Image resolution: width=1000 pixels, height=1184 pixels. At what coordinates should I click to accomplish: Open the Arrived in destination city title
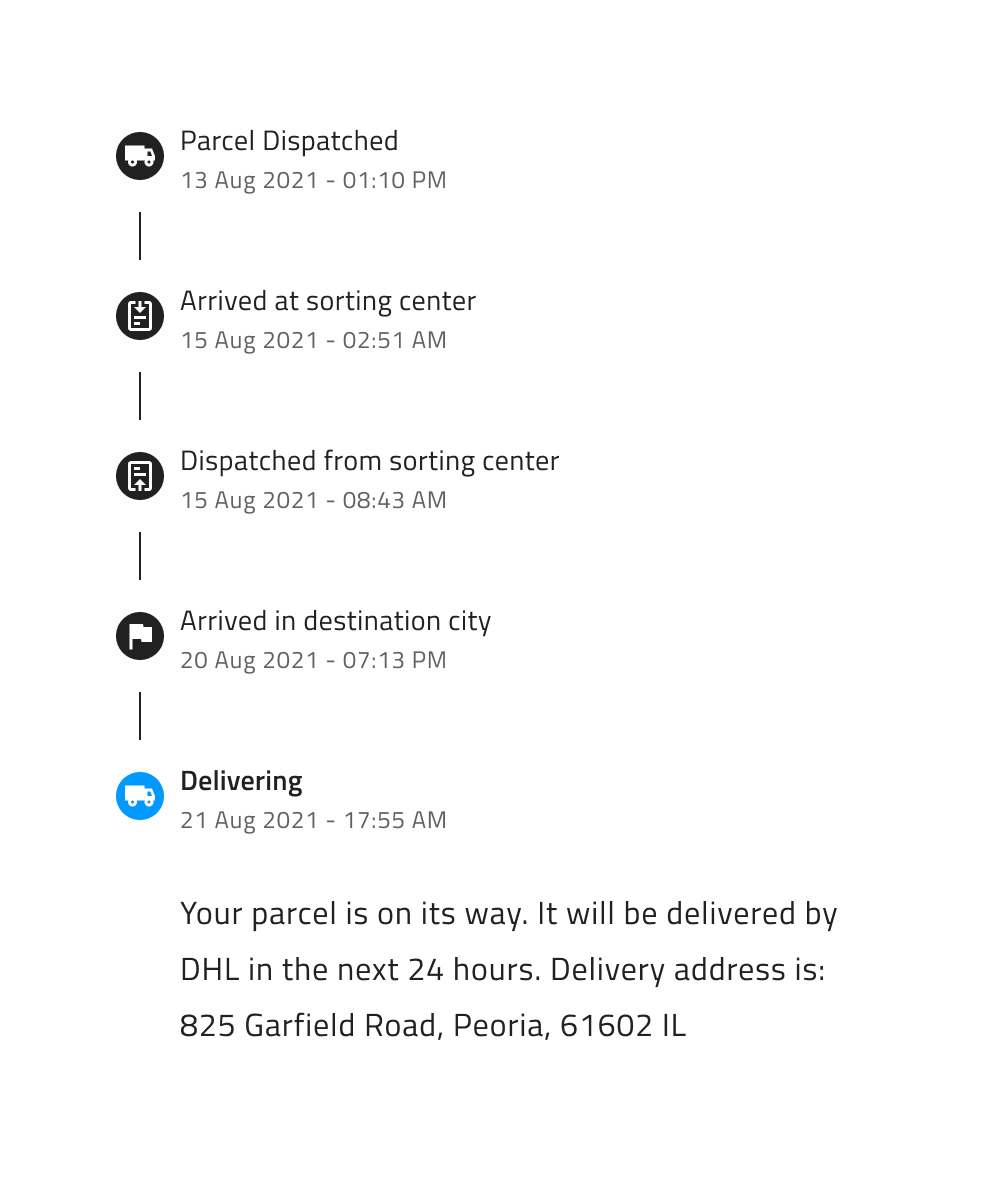pos(335,621)
